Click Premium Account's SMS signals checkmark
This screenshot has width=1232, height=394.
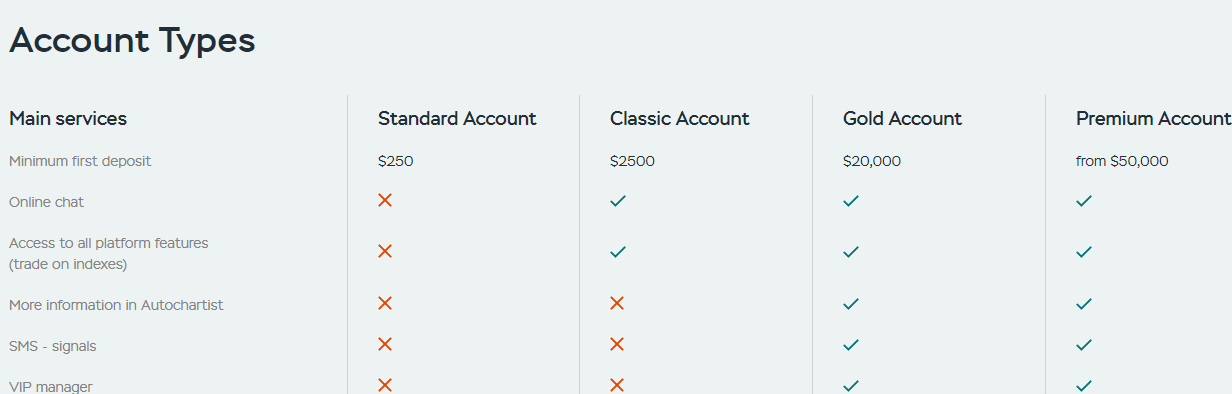click(1084, 345)
